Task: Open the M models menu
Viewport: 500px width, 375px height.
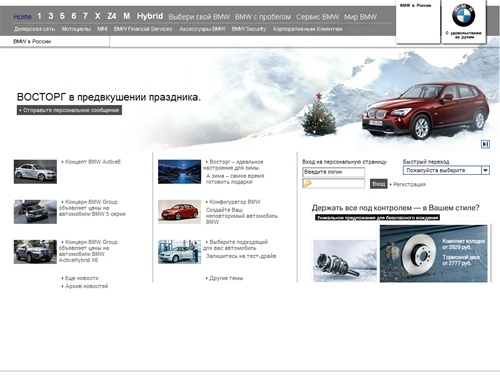Action: pyautogui.click(x=127, y=16)
